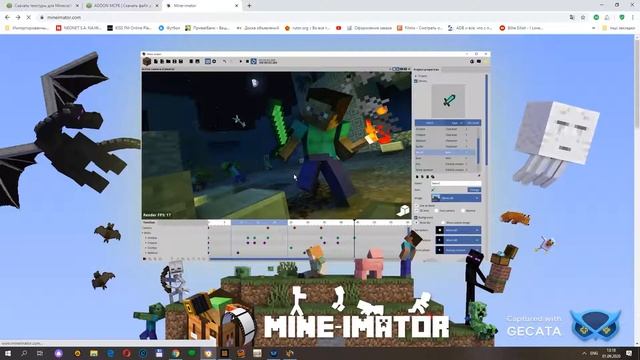Open the green circular extension icon
This screenshot has height=360, width=640.
click(596, 18)
